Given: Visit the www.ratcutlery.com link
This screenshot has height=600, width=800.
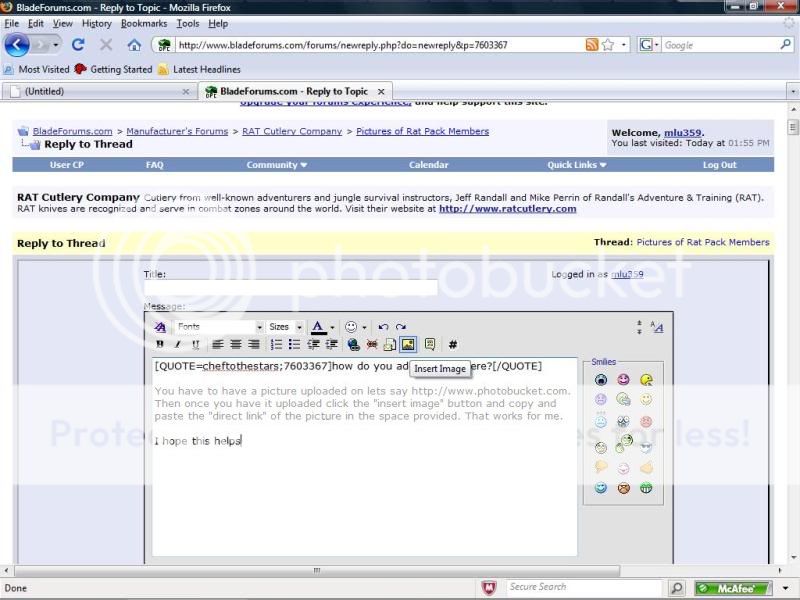Looking at the screenshot, I should click(x=508, y=209).
